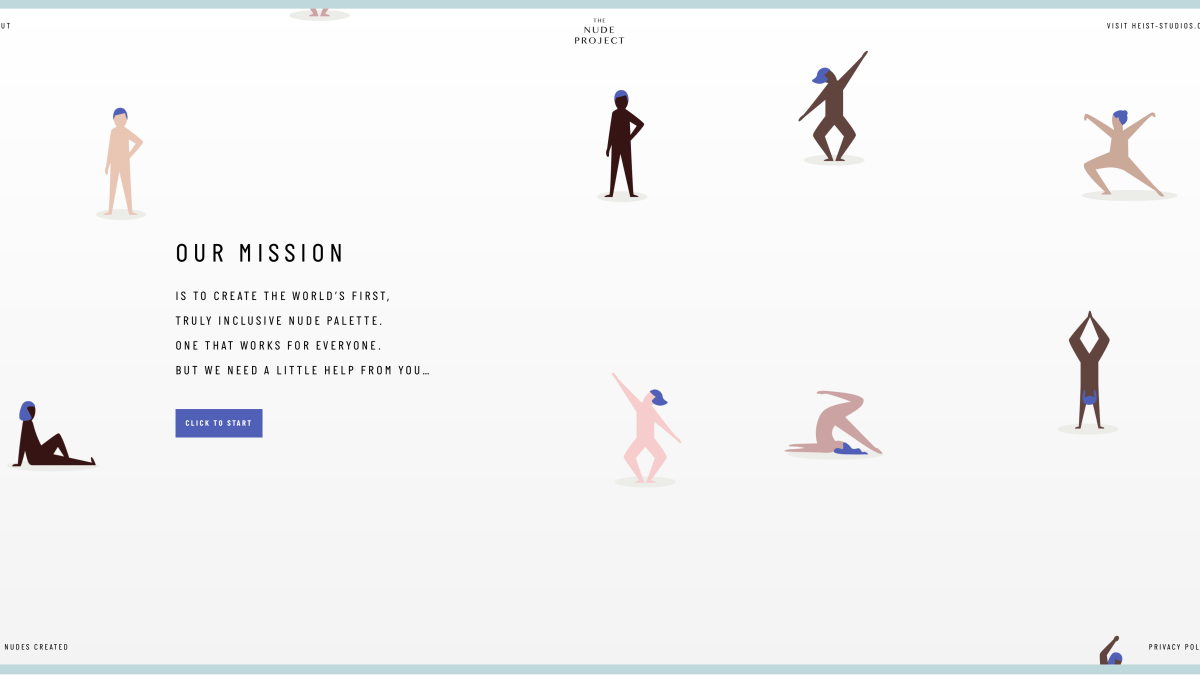Click the brown handstand figure with arms overhead
The height and width of the screenshot is (675, 1200).
tap(1088, 370)
